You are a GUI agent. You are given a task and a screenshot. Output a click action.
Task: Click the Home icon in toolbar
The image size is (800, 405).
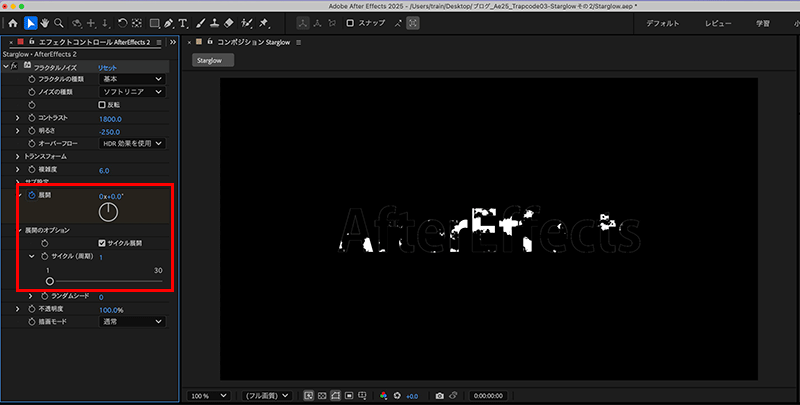tap(13, 23)
